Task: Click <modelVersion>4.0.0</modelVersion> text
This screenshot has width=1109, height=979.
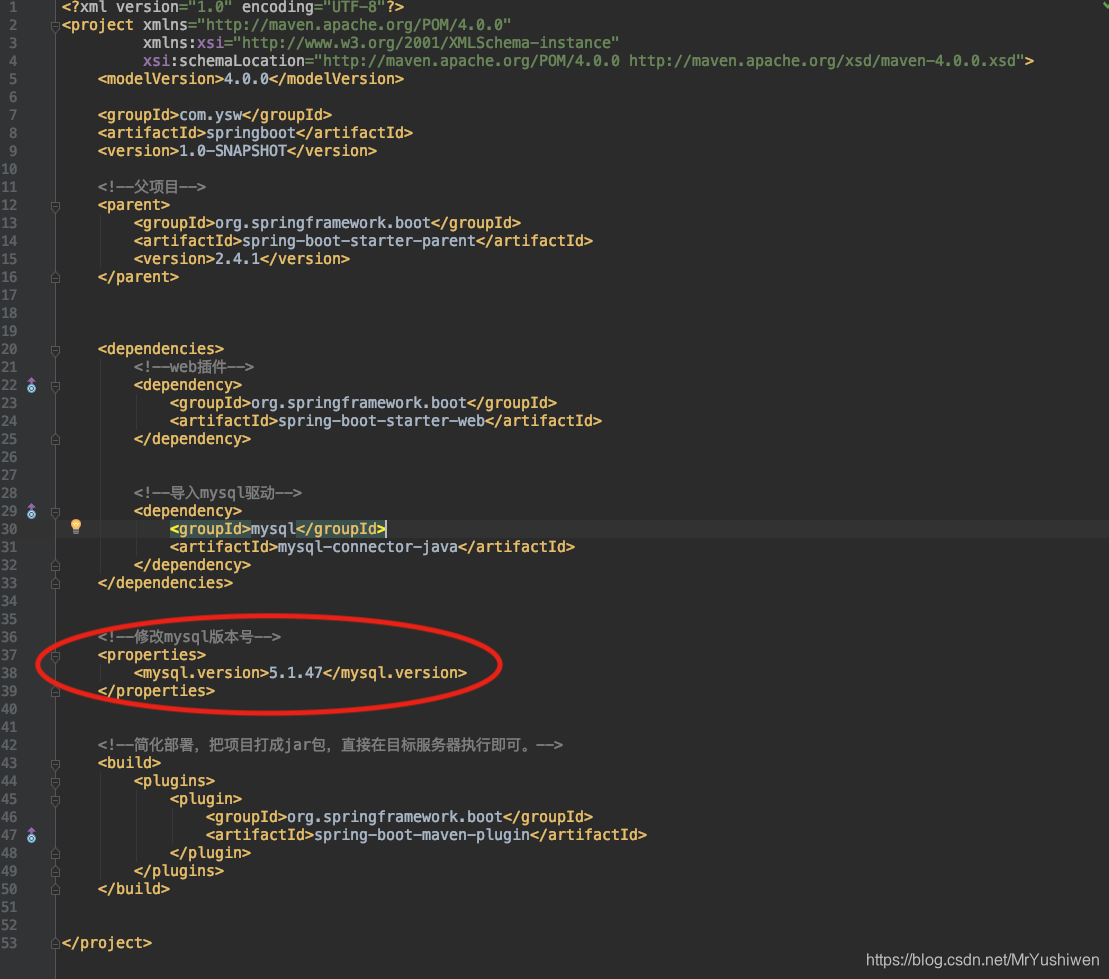Action: tap(251, 79)
